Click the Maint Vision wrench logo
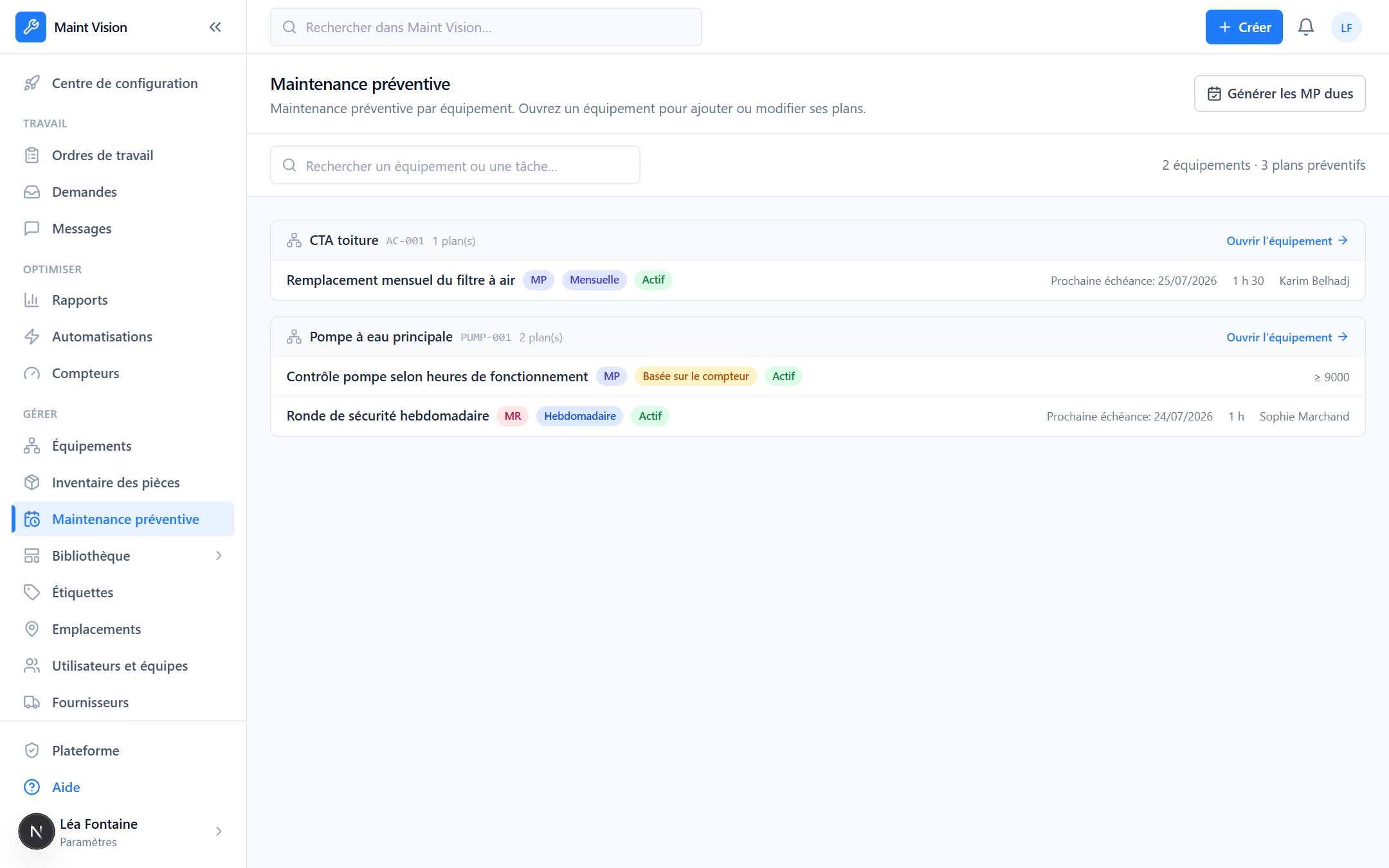The height and width of the screenshot is (868, 1389). pos(31,27)
